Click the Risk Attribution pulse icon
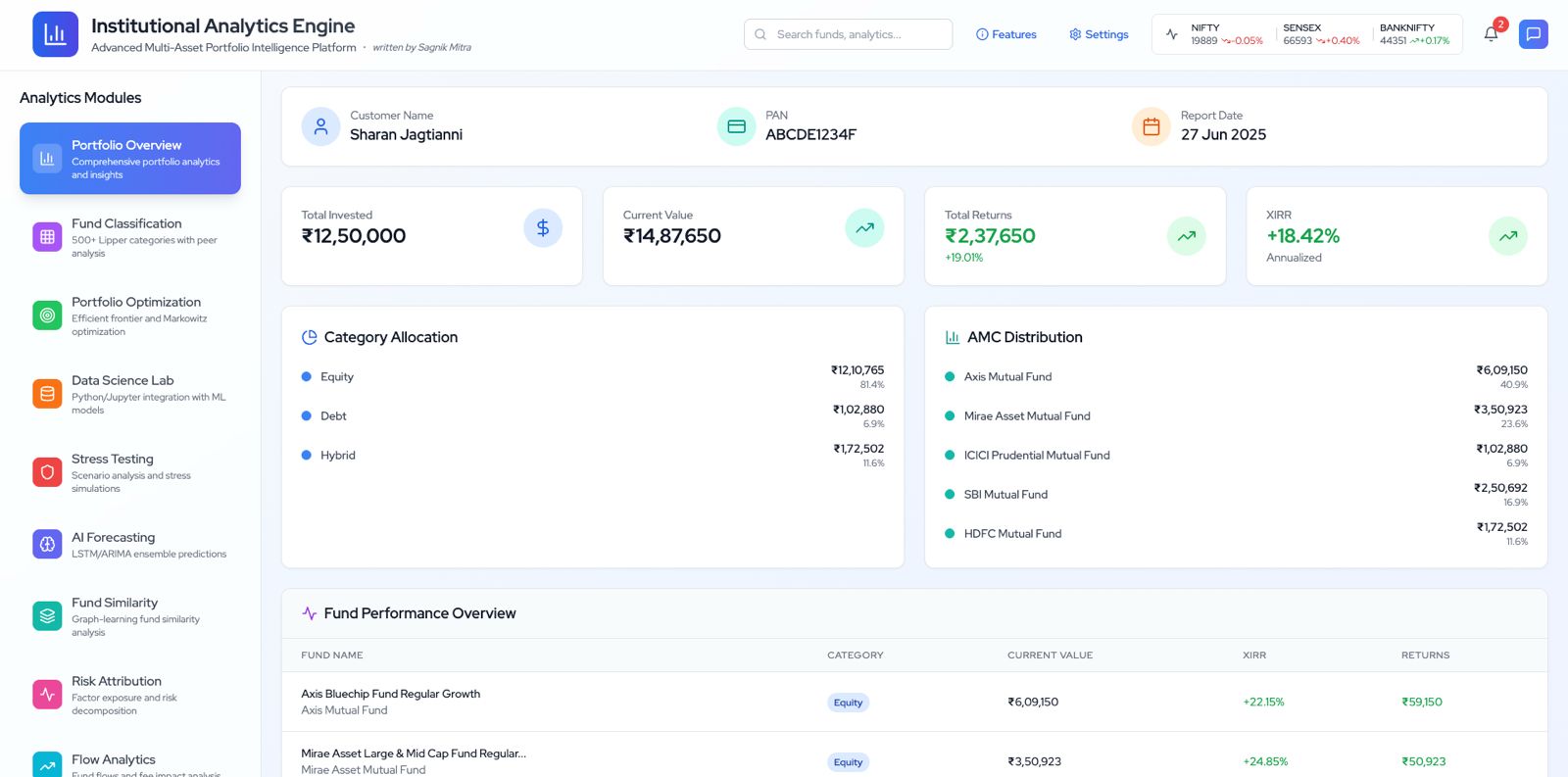The image size is (1568, 777). pyautogui.click(x=47, y=695)
